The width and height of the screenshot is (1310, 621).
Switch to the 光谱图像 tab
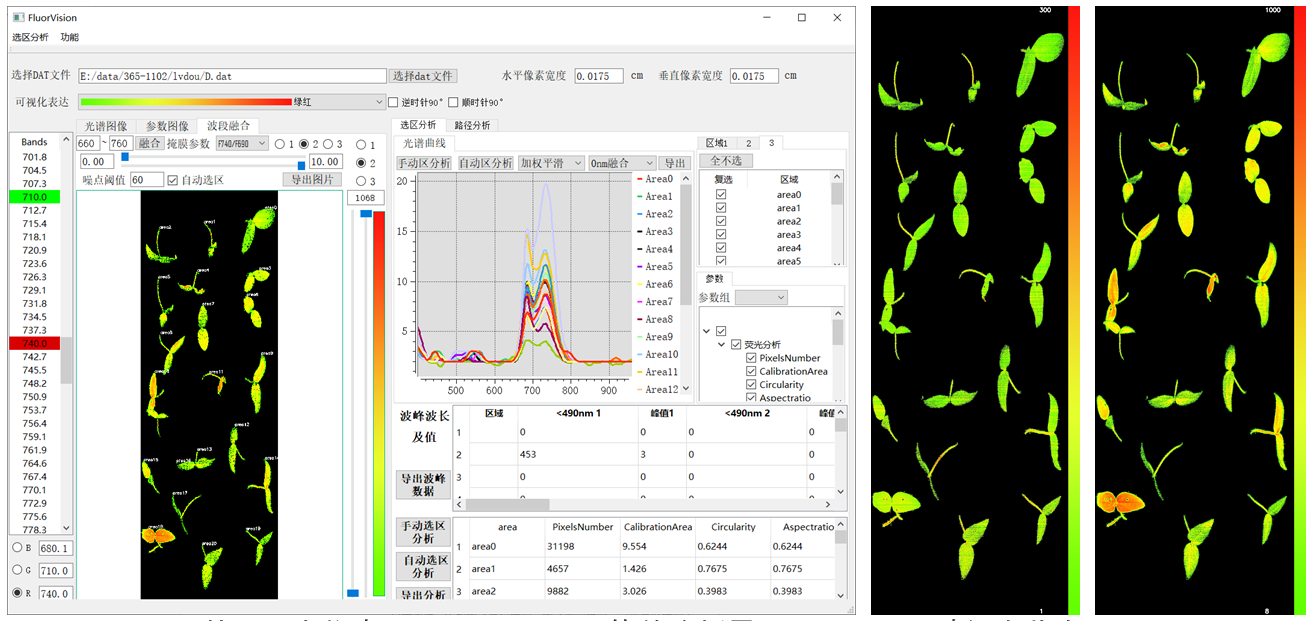(x=105, y=126)
